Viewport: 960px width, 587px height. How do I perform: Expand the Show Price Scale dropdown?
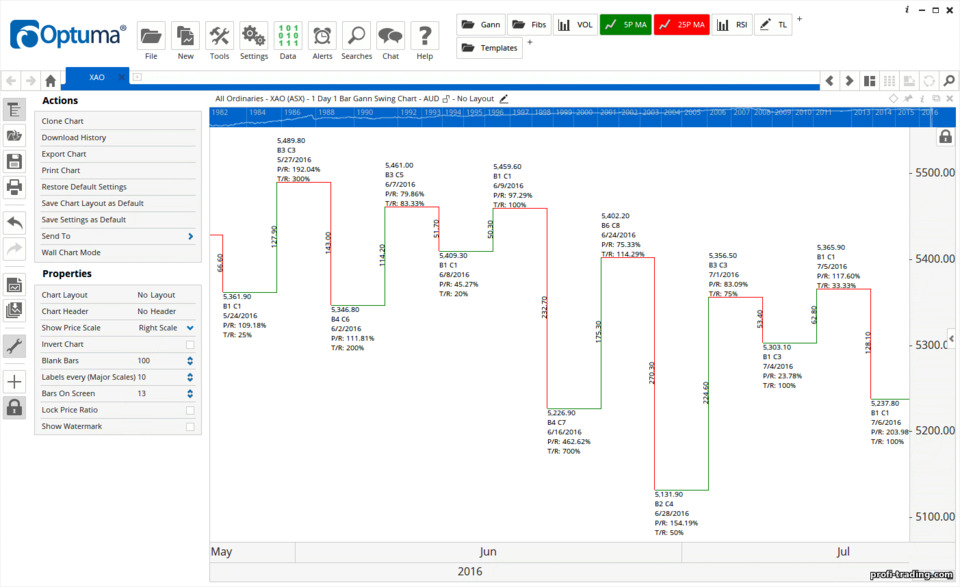click(x=190, y=328)
